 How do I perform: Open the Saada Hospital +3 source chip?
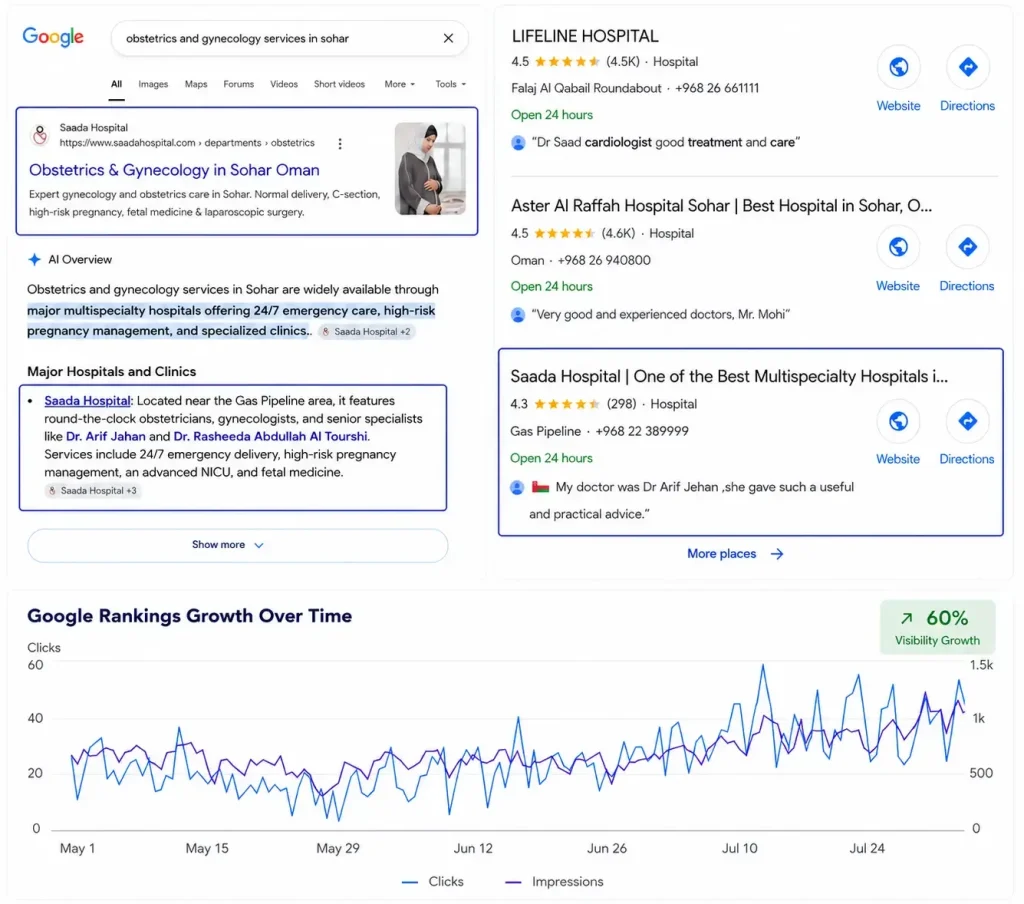coord(92,491)
